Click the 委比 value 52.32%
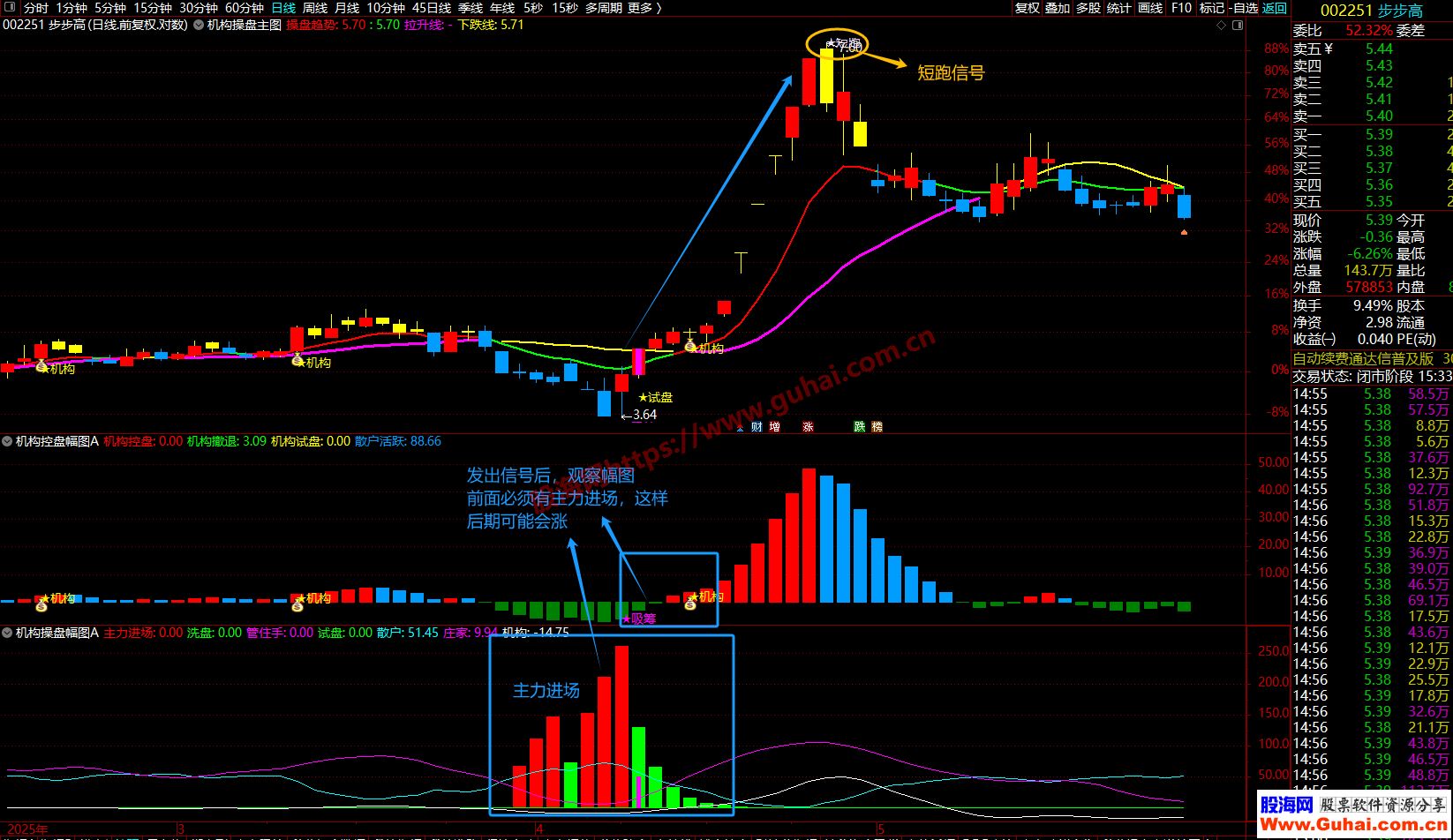 (1369, 30)
